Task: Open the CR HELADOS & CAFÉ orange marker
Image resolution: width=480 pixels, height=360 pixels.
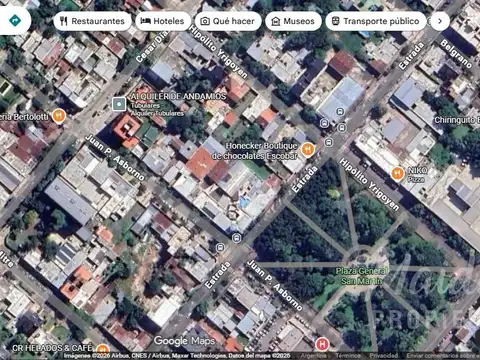Action: (x=103, y=349)
